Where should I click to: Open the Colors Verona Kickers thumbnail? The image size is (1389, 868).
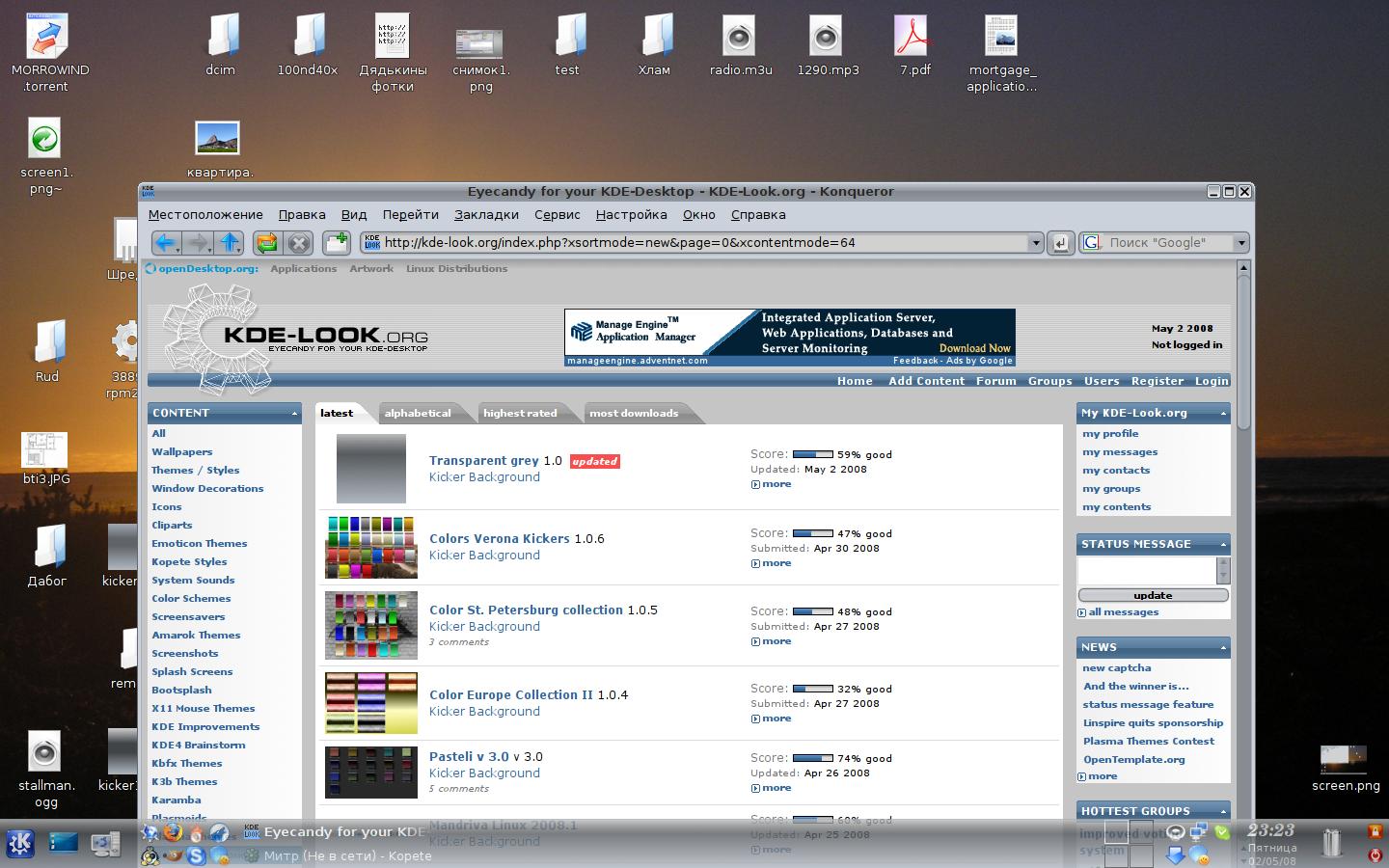tap(371, 547)
